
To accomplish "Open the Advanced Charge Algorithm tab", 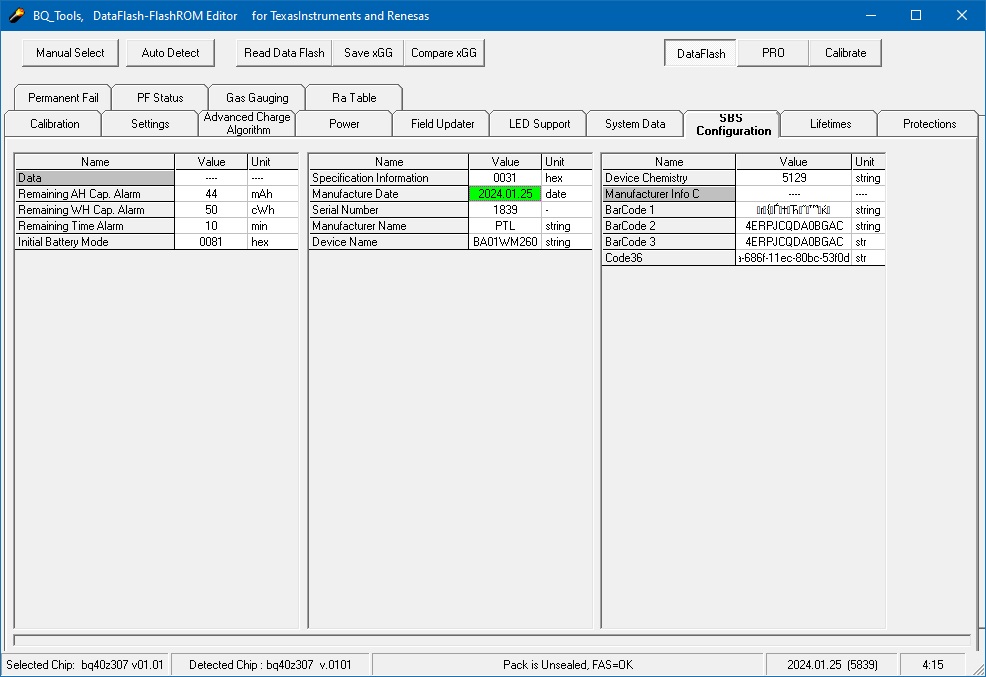I will pyautogui.click(x=247, y=123).
